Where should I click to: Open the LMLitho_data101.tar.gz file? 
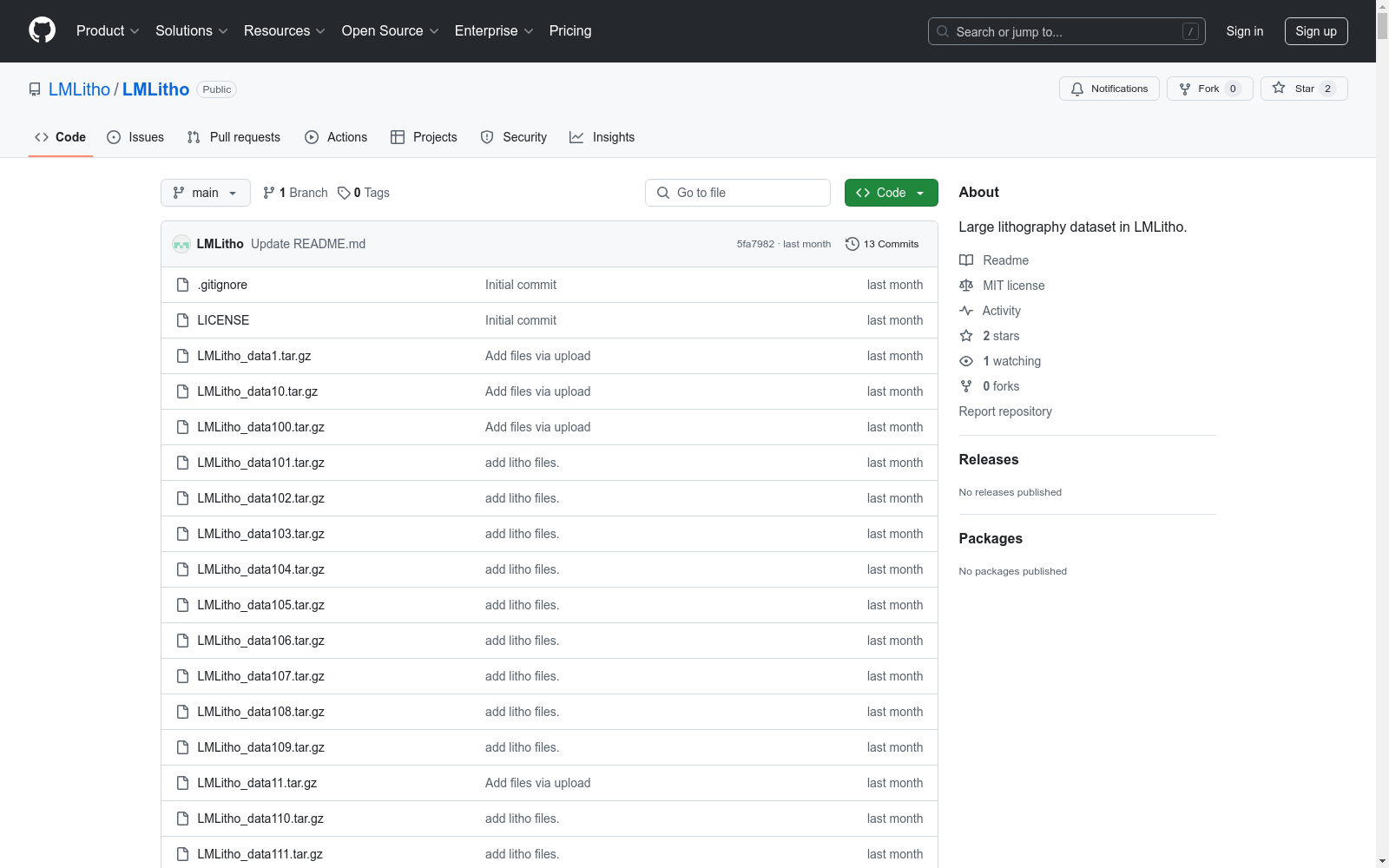click(x=260, y=463)
